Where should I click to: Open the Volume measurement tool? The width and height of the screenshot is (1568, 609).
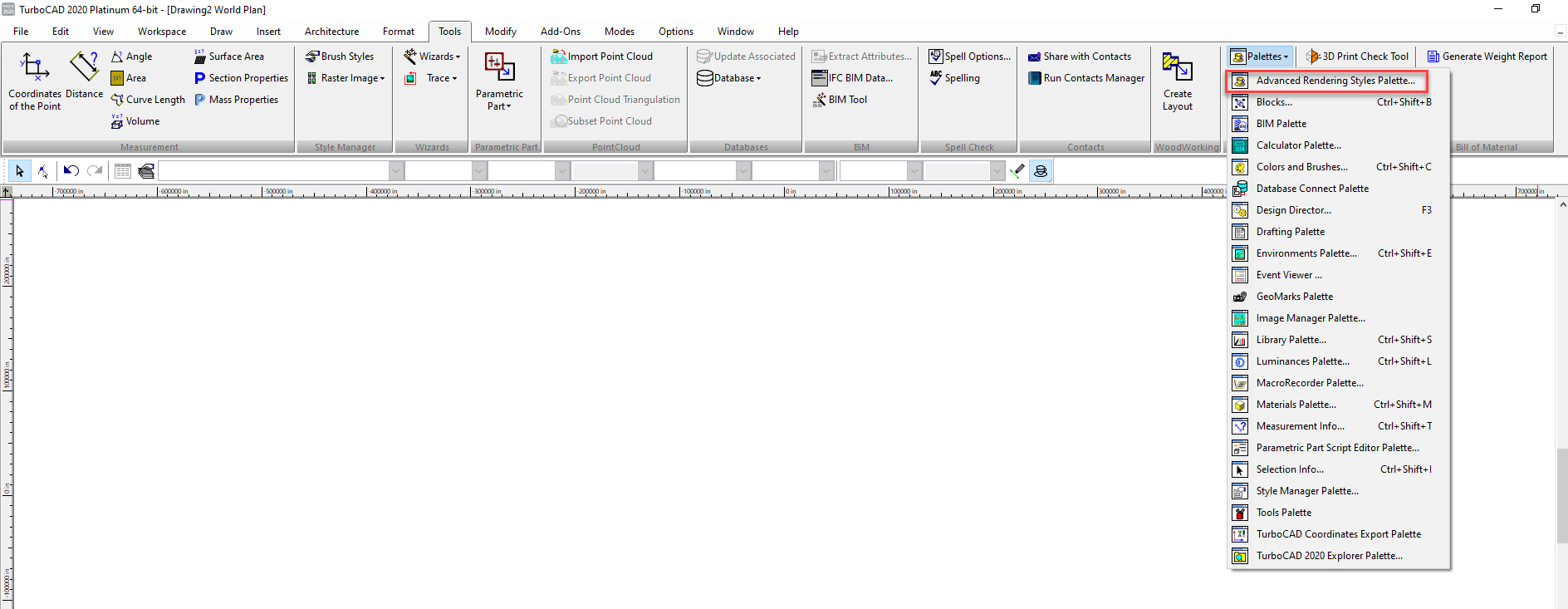[x=135, y=121]
